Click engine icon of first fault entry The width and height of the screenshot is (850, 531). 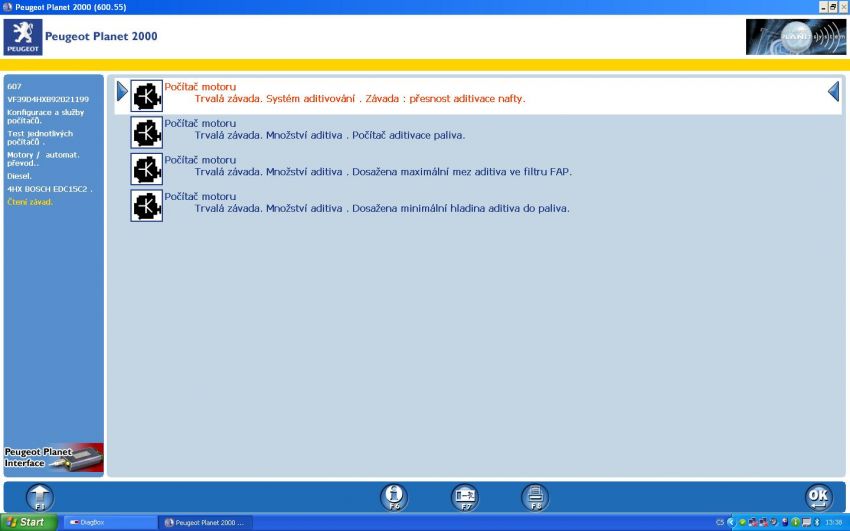tap(147, 96)
